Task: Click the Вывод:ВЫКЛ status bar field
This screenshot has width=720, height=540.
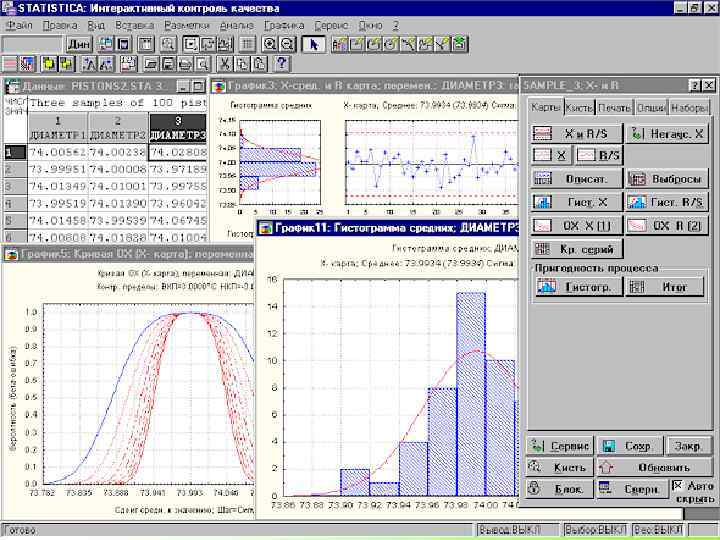Action: (518, 530)
